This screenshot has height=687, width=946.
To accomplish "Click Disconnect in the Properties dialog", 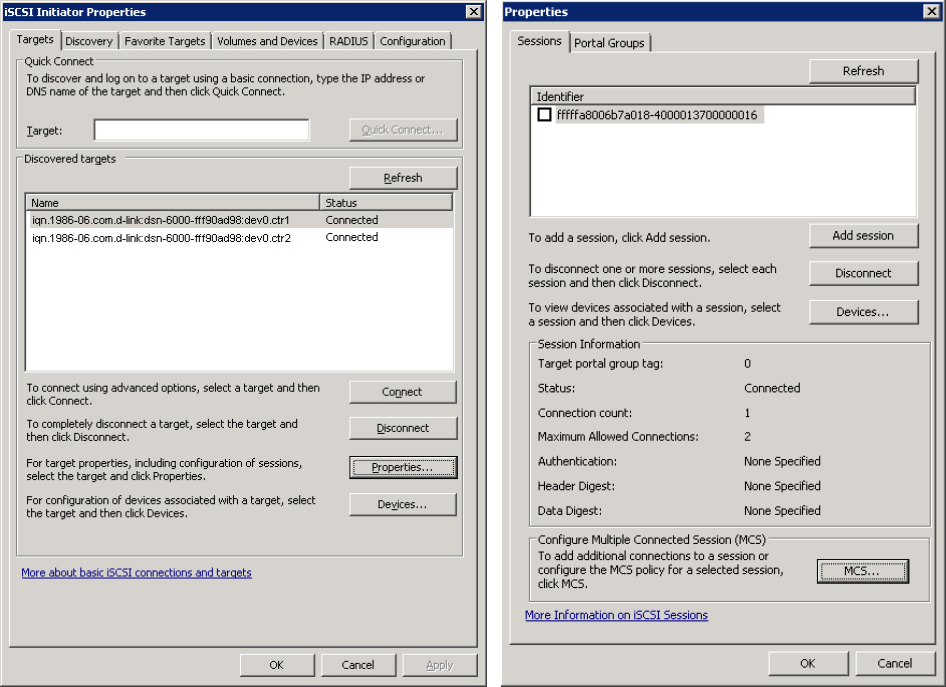I will coord(863,273).
